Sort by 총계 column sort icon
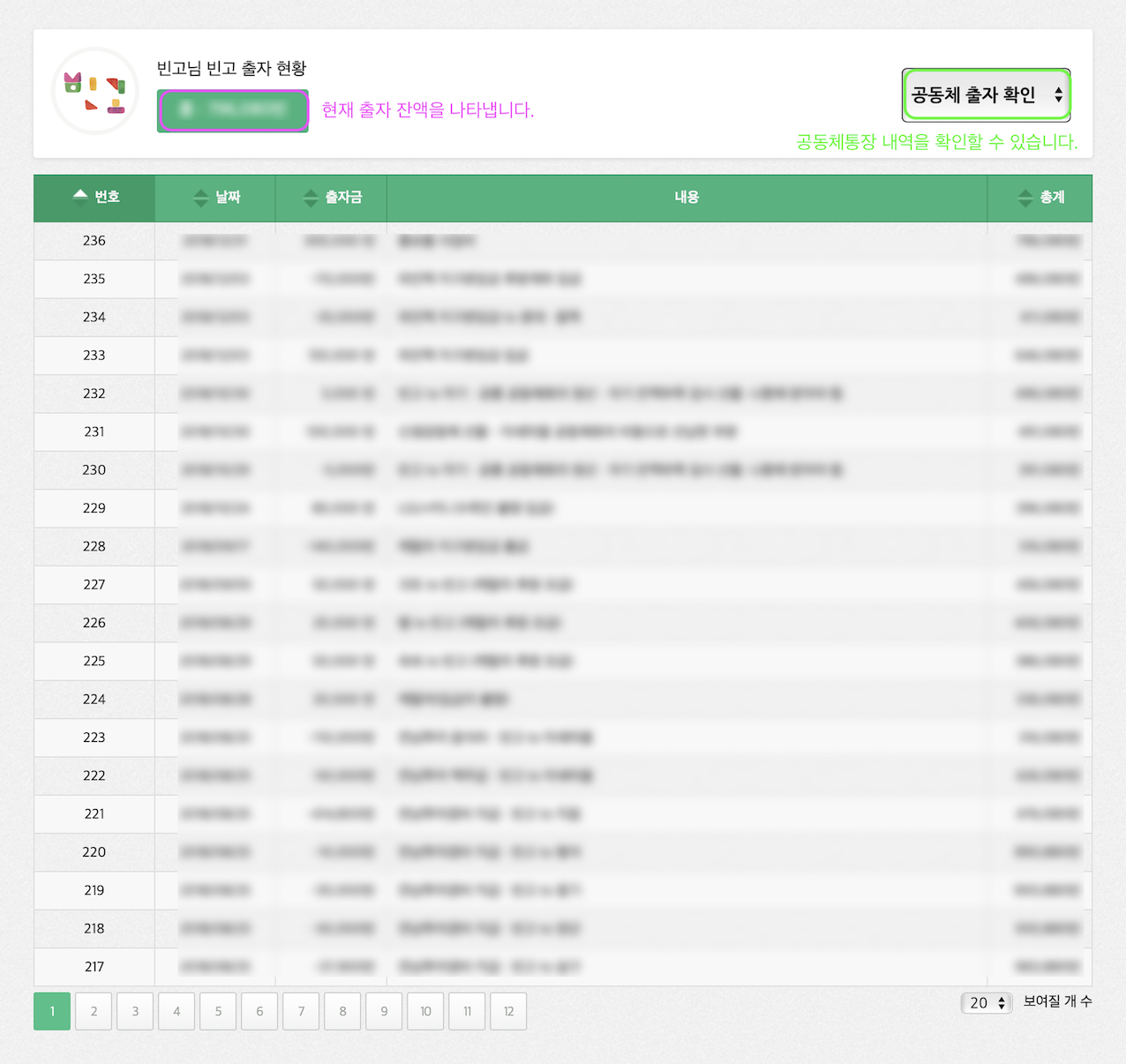Image resolution: width=1126 pixels, height=1064 pixels. click(1025, 198)
